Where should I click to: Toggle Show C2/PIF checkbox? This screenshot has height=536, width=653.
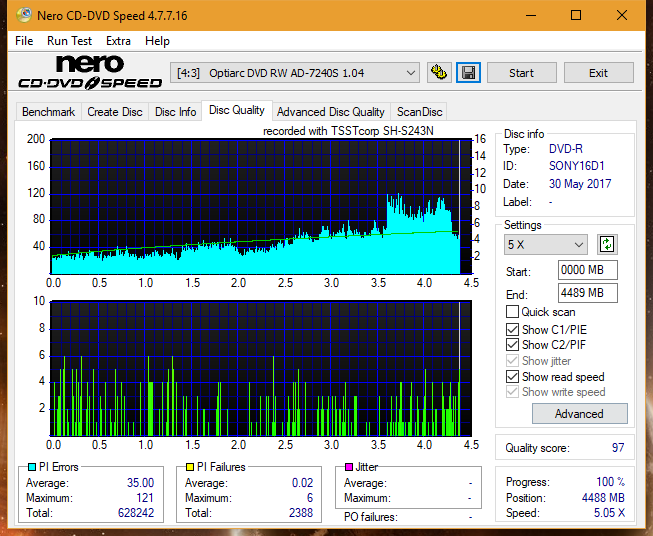(512, 345)
